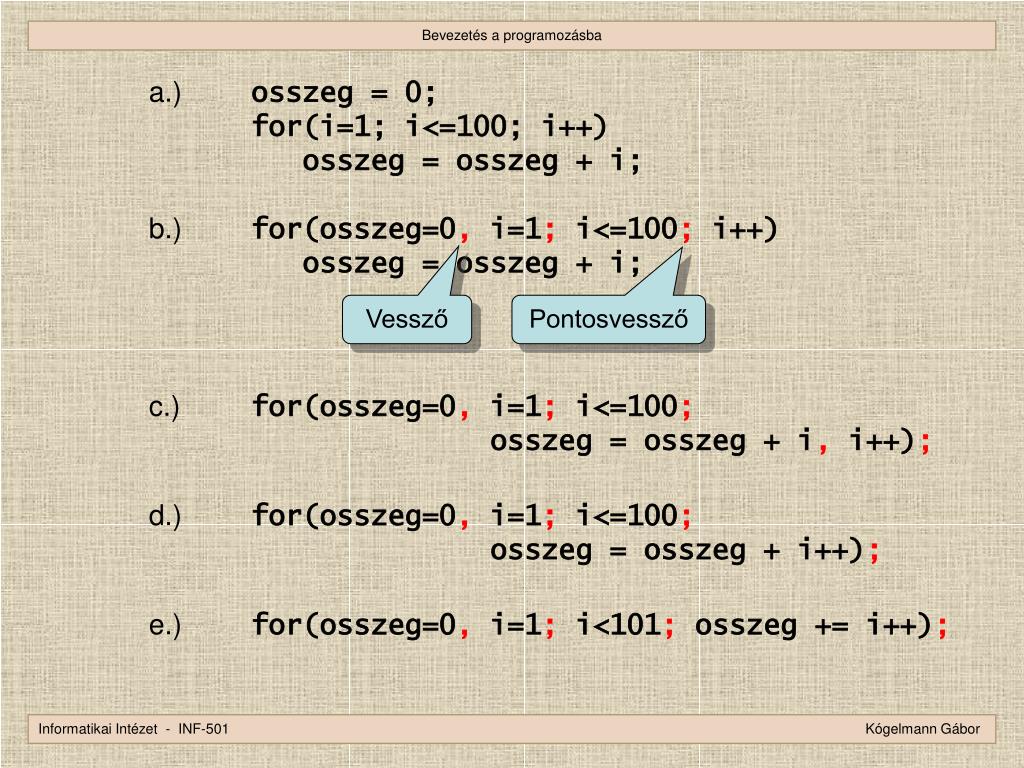Click the line "osszeg = osszeg + i, i++);"
Image resolution: width=1024 pixels, height=768 pixels.
(x=710, y=441)
